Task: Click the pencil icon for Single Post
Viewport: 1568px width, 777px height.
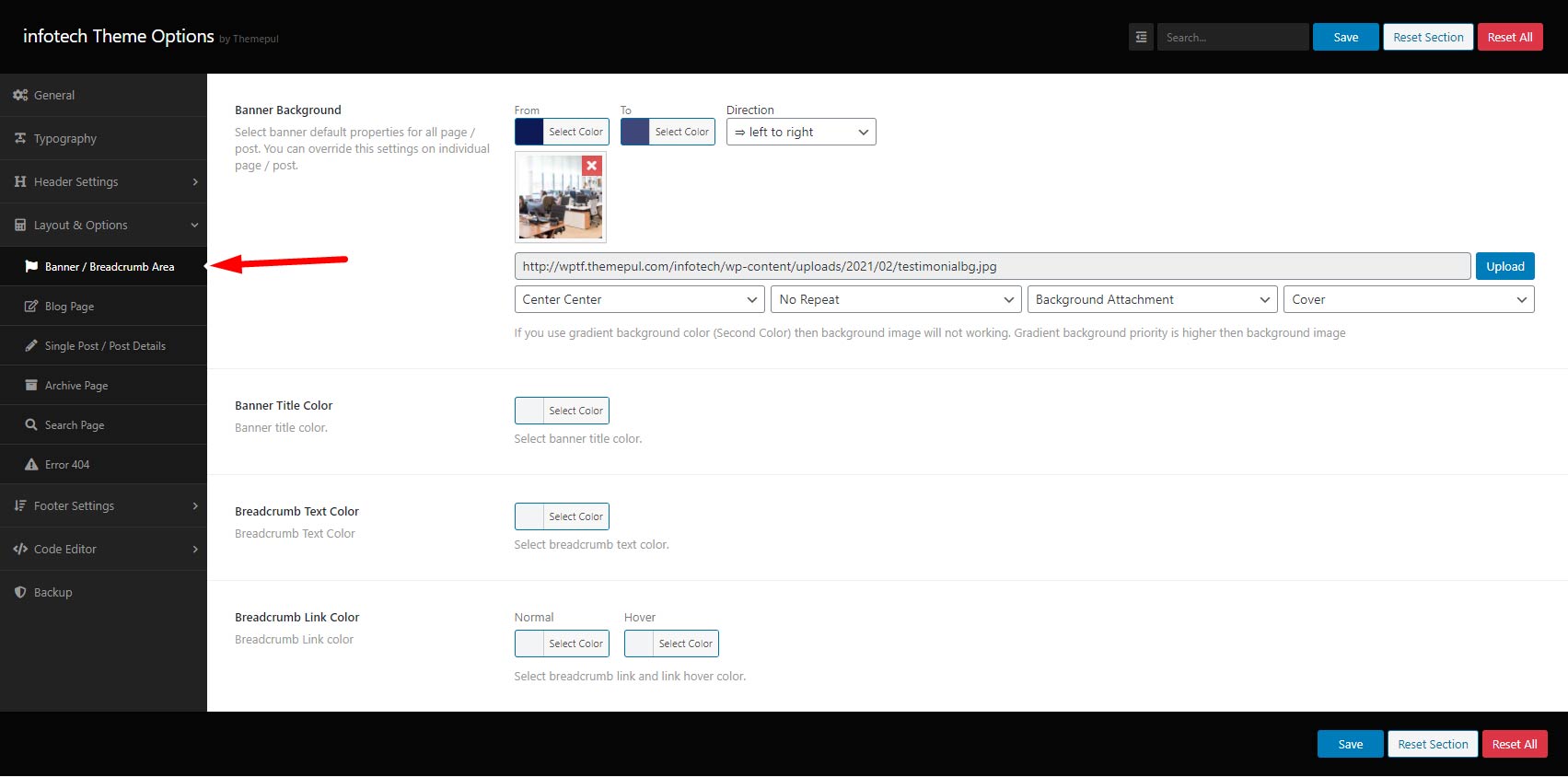Action: tap(31, 345)
